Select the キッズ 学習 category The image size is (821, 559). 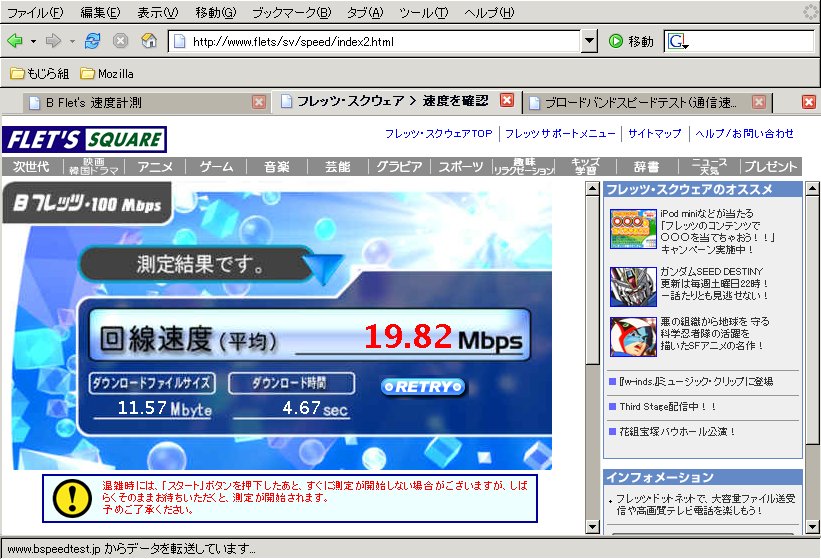585,166
